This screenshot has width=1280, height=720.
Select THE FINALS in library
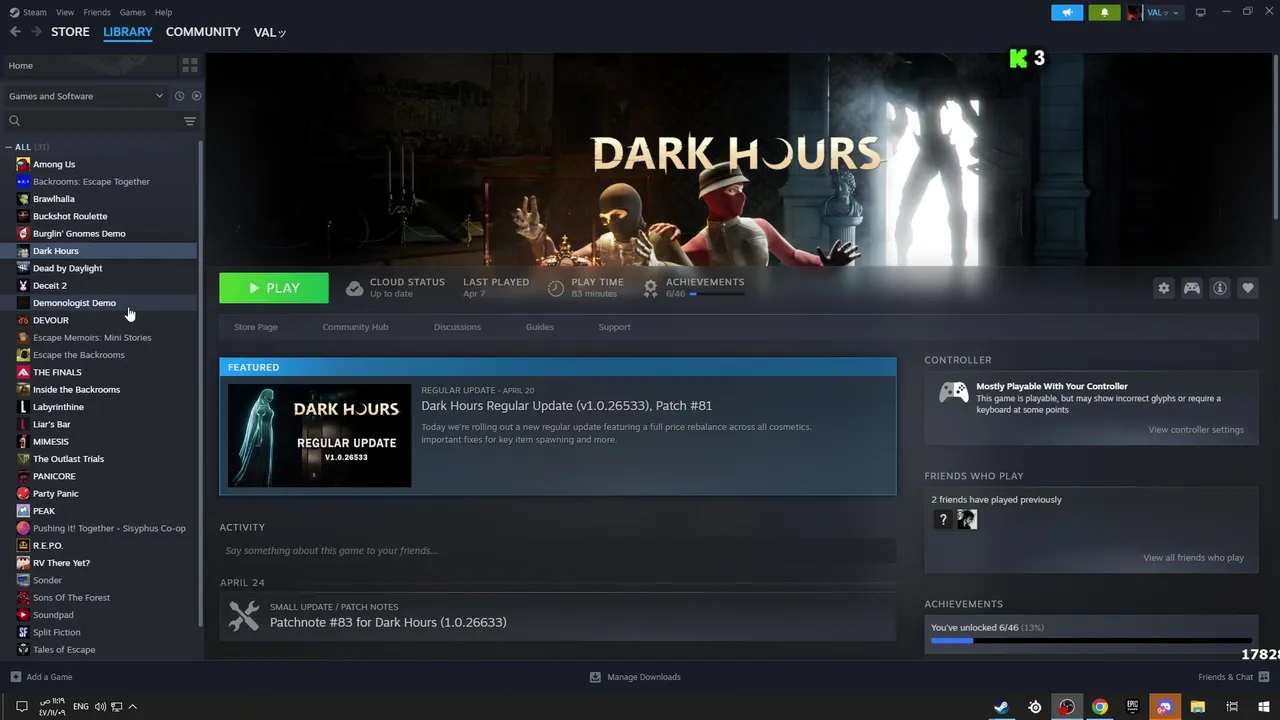coord(100,372)
